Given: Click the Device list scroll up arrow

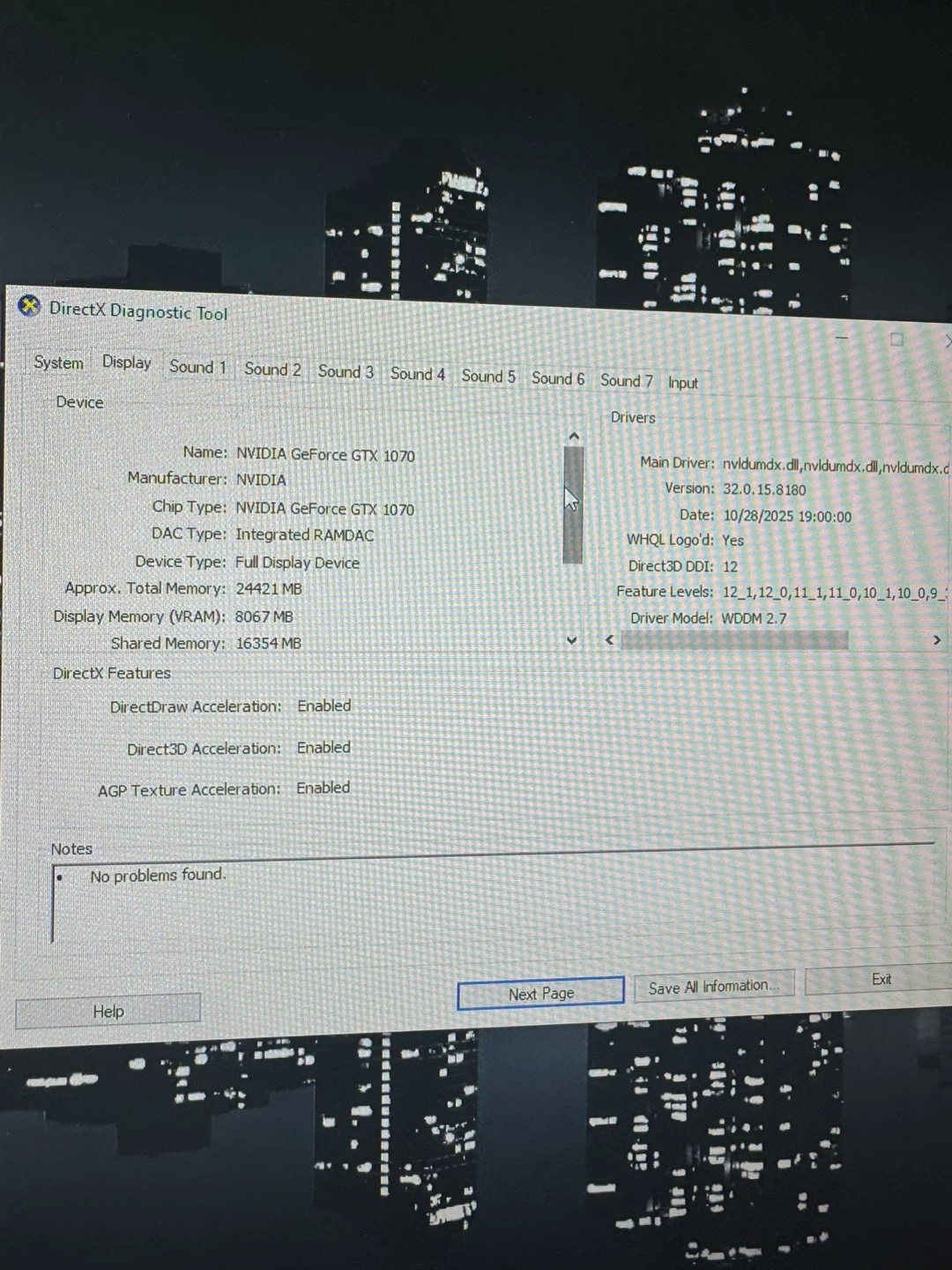Looking at the screenshot, I should tap(574, 437).
